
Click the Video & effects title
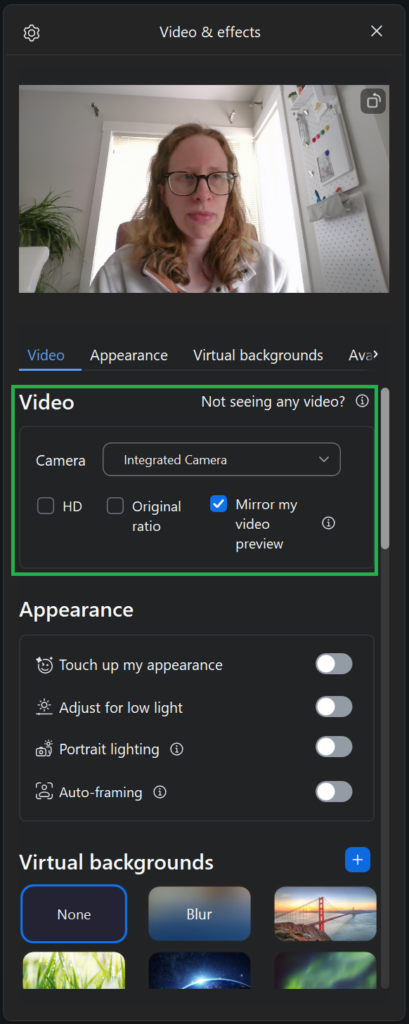[210, 32]
